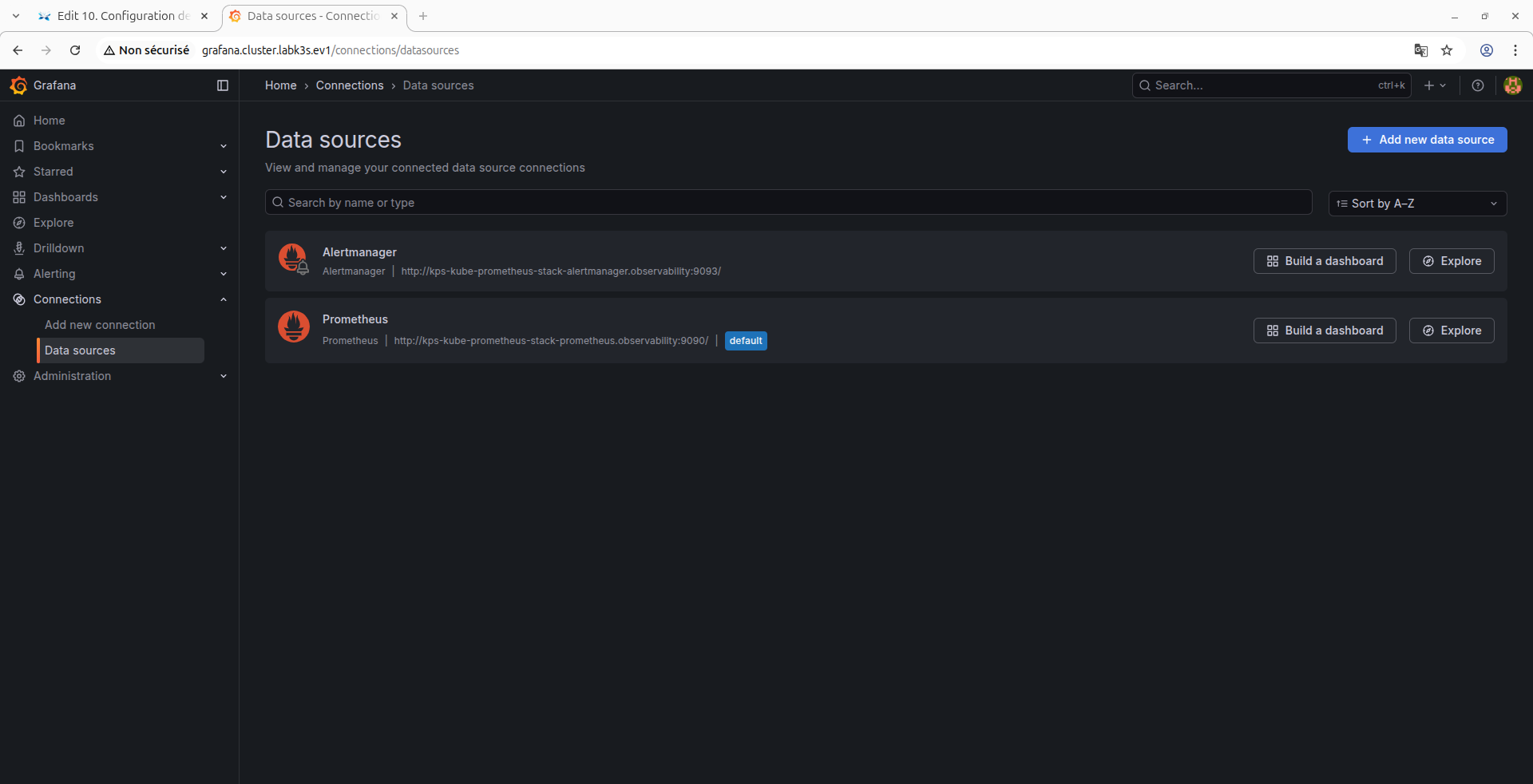Switch to the Edit 10. Configuration tab
The width and height of the screenshot is (1533, 784).
[124, 16]
